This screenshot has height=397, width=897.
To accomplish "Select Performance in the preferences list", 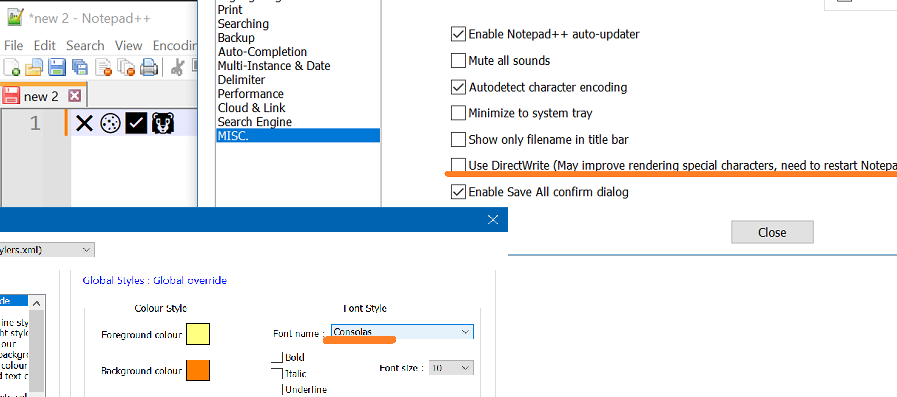I will [x=251, y=94].
